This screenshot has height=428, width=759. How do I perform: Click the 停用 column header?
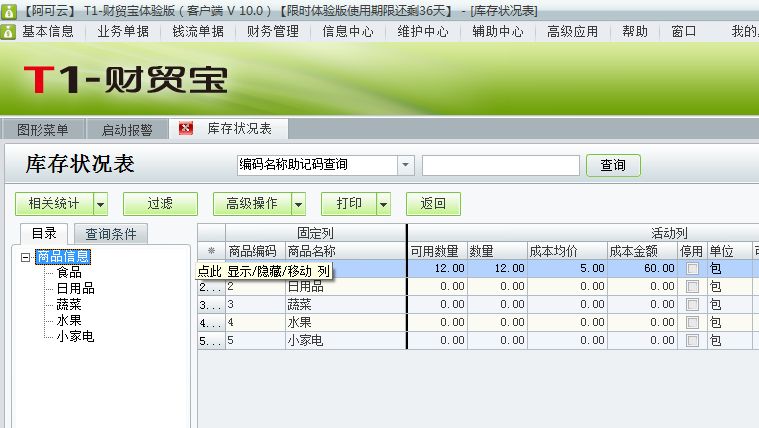[692, 251]
